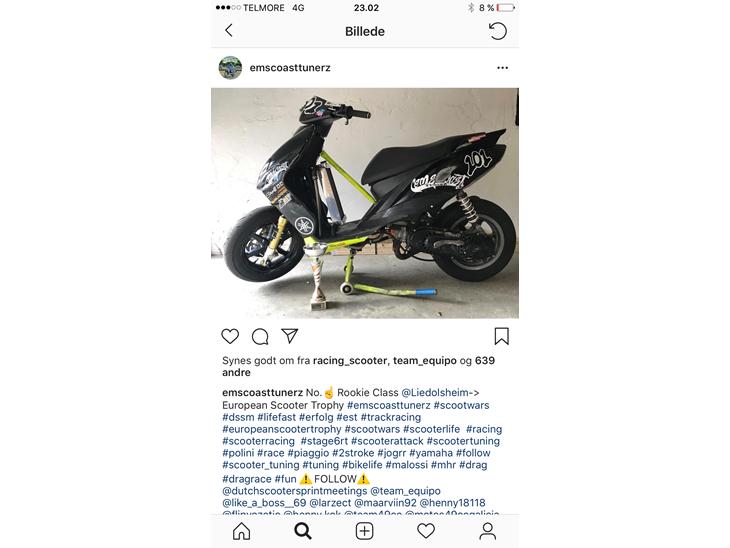Open the profile person tab

point(487,531)
